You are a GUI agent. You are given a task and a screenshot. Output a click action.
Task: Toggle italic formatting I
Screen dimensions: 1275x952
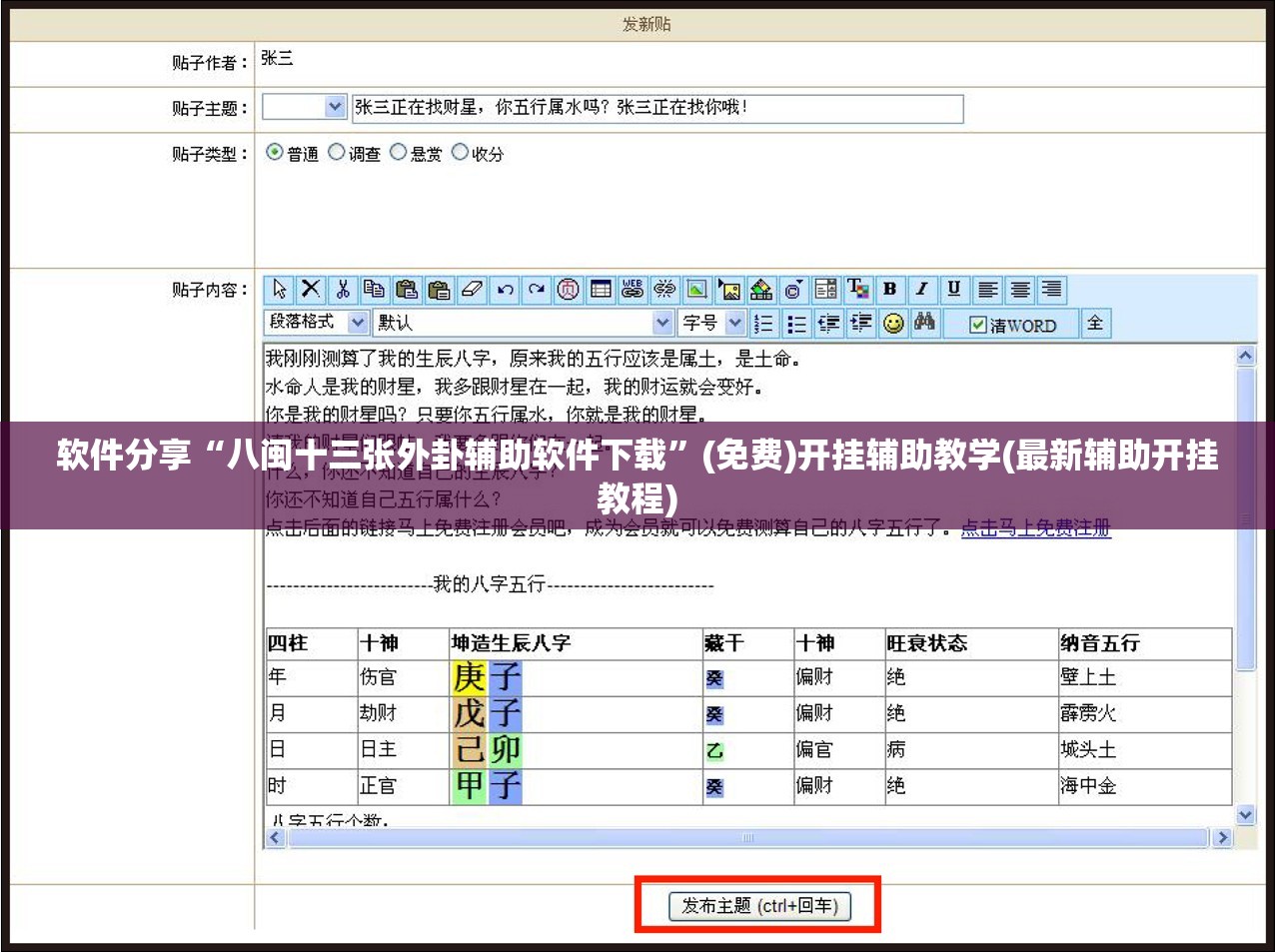[x=922, y=290]
